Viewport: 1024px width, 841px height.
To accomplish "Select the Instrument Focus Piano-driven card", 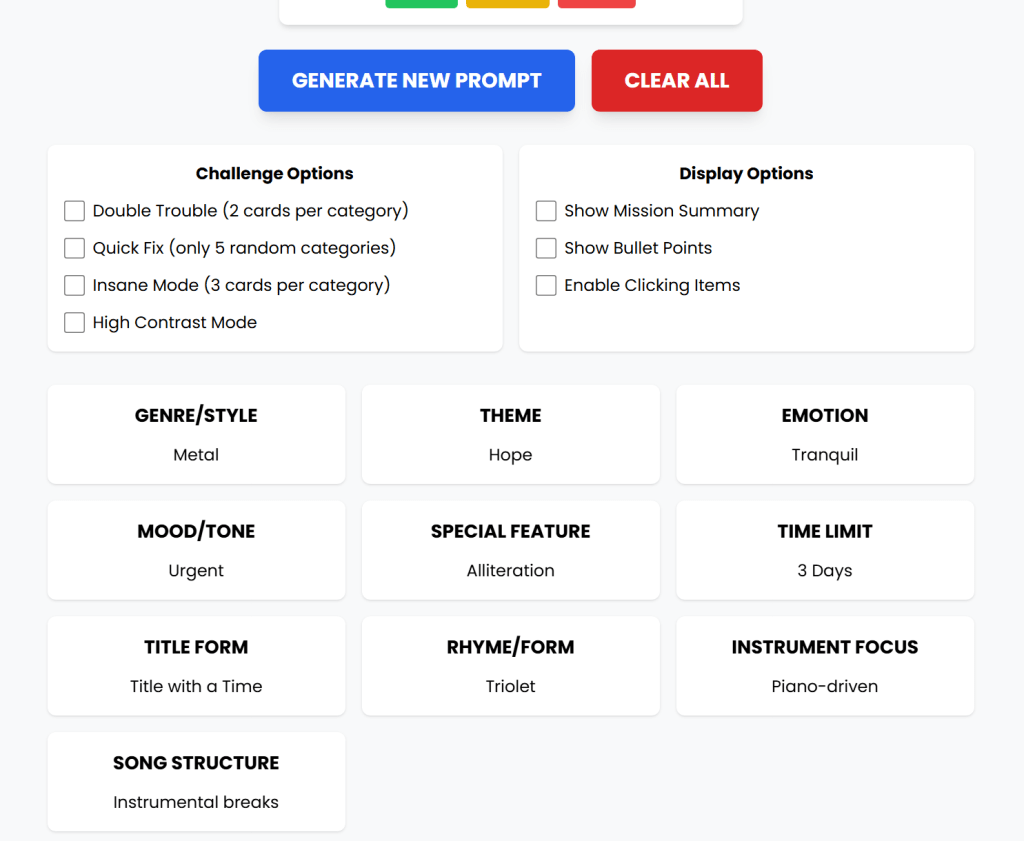I will pyautogui.click(x=825, y=666).
